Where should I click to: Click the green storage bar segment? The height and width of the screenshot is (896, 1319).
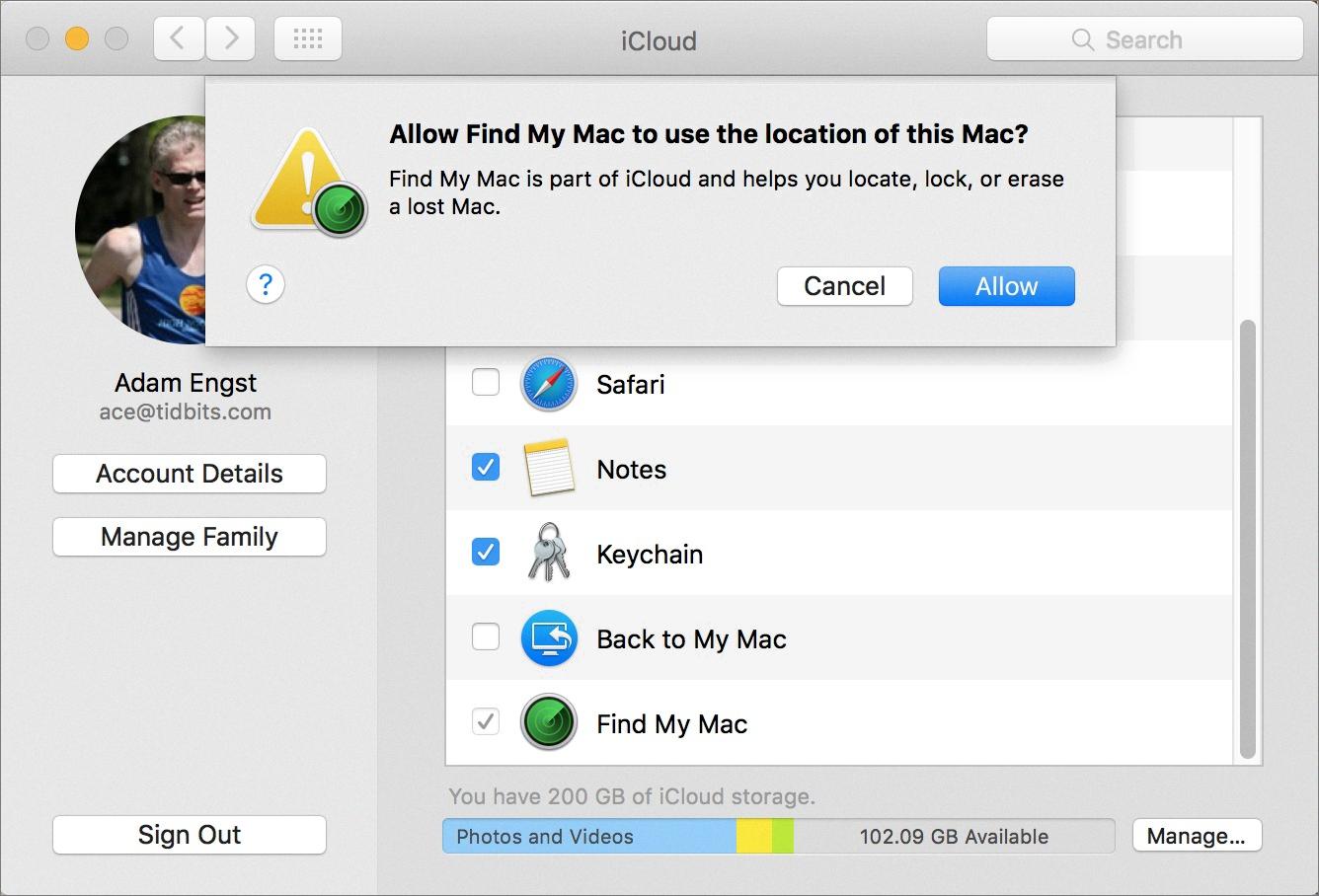click(x=783, y=837)
